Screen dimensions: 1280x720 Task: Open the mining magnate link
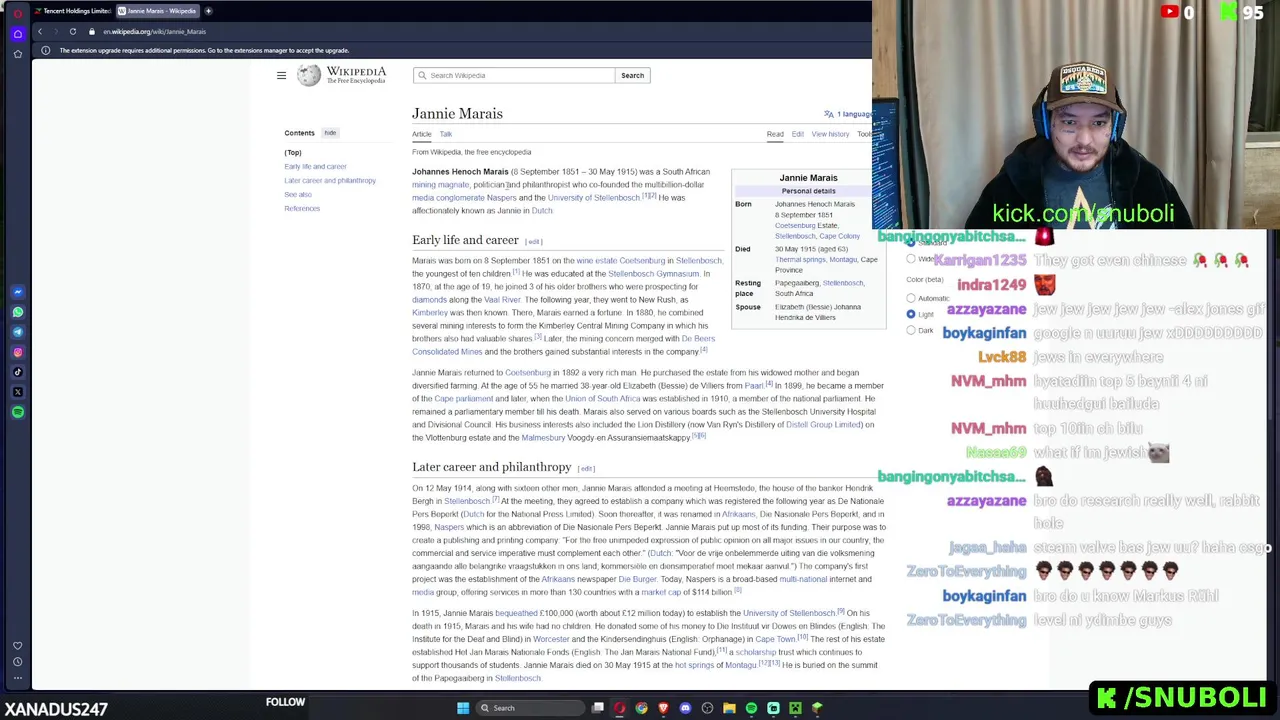click(440, 185)
